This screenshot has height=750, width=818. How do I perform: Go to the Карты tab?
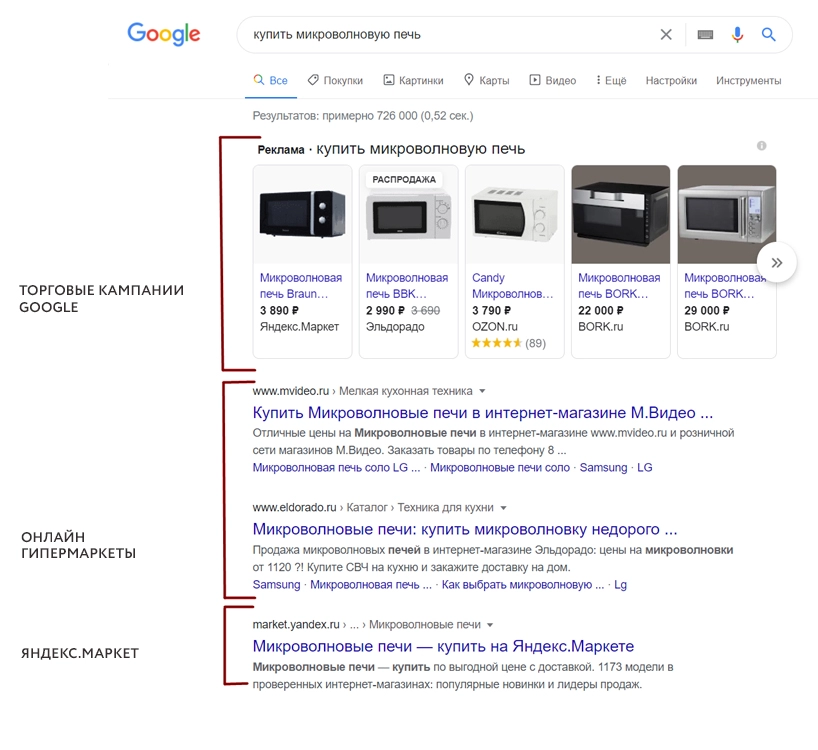tap(486, 80)
